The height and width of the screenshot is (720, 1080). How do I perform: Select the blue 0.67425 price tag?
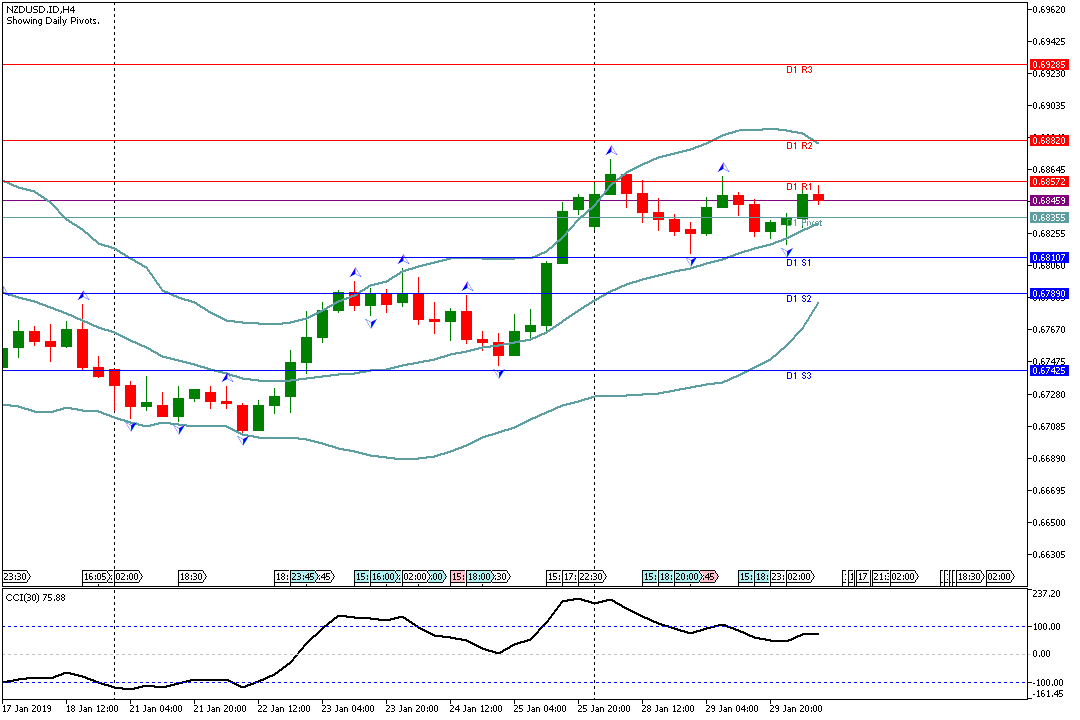(1048, 371)
